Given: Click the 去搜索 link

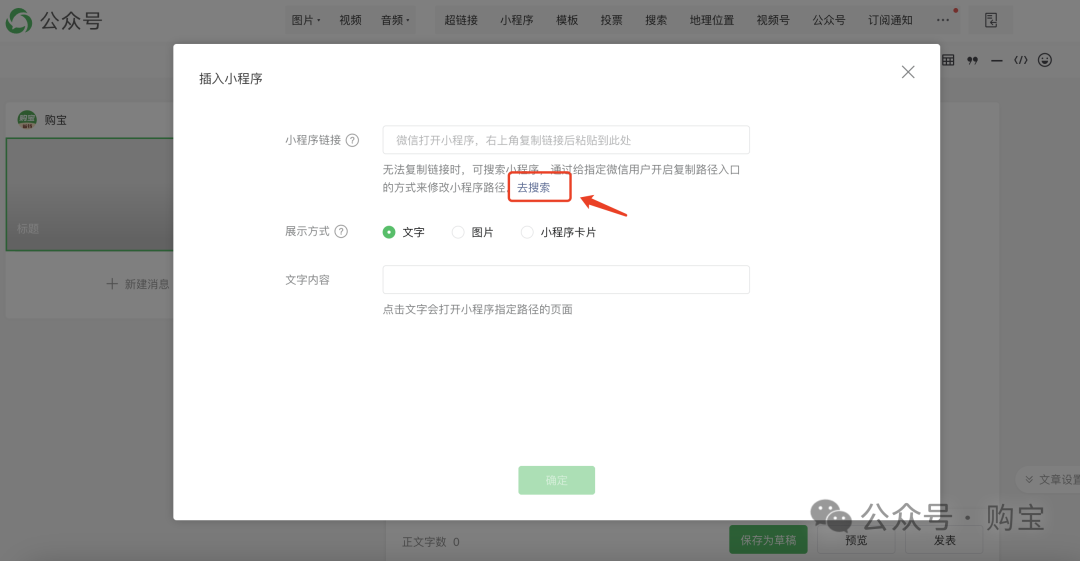Looking at the screenshot, I should (x=534, y=187).
